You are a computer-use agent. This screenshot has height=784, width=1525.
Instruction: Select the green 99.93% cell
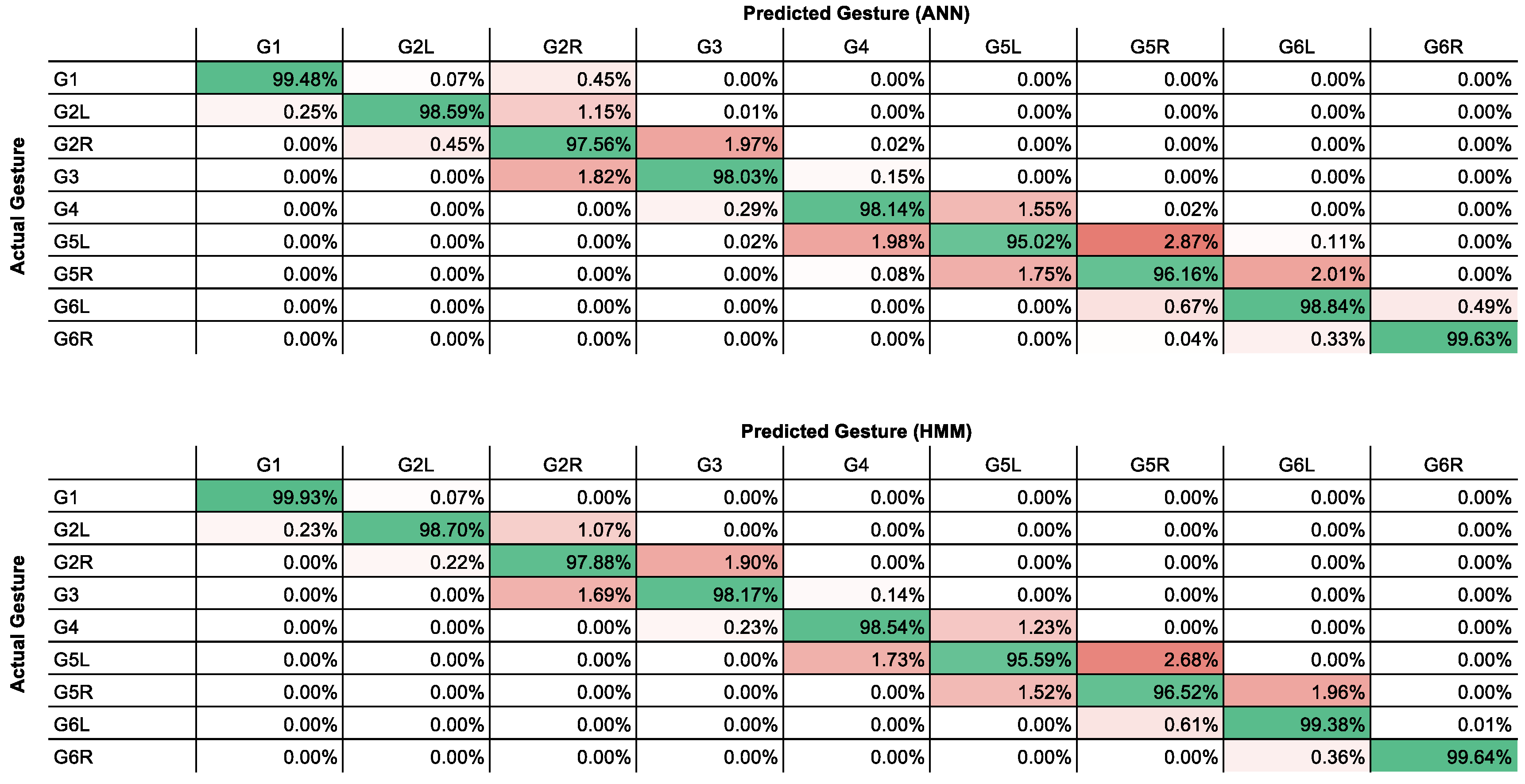(x=269, y=497)
